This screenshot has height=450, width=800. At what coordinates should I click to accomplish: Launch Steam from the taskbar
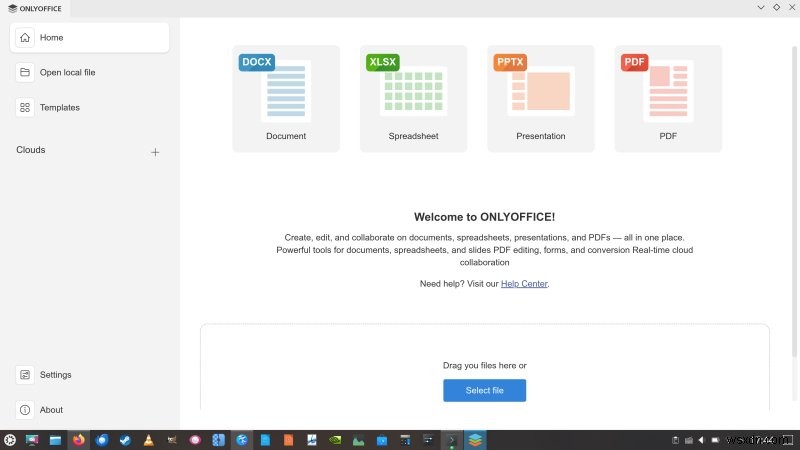[x=125, y=440]
